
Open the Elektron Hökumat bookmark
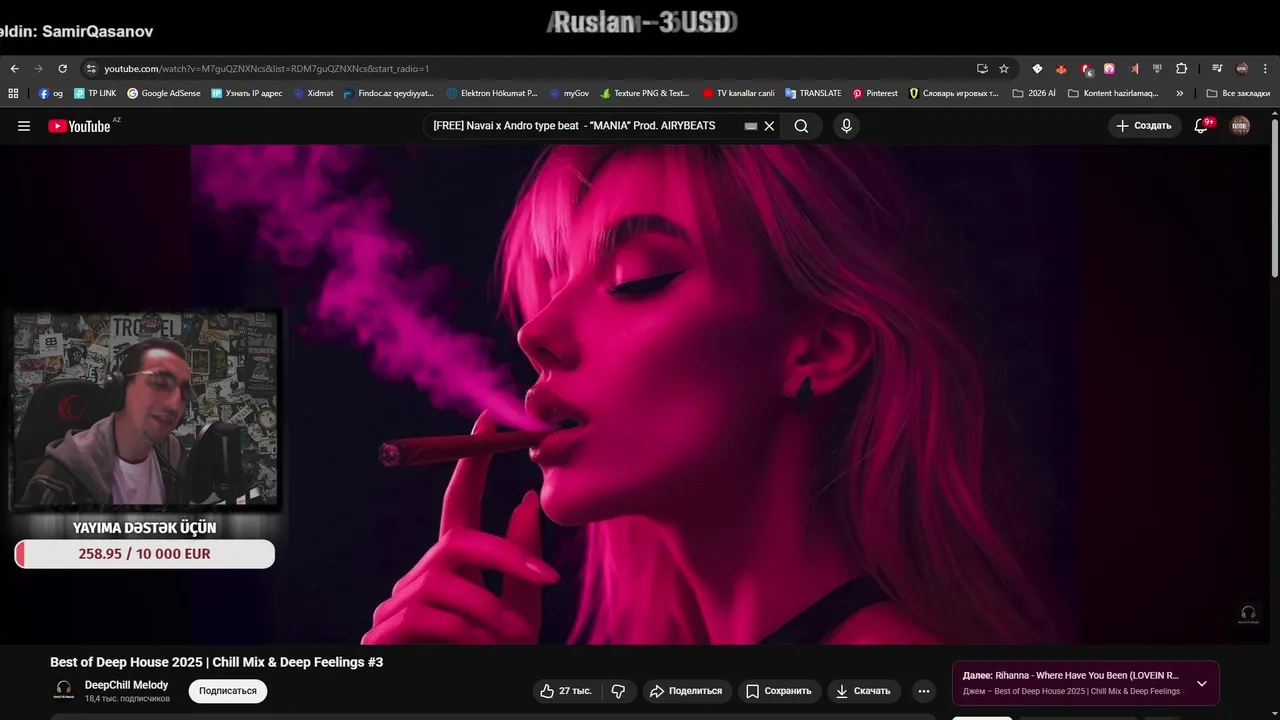tap(492, 93)
